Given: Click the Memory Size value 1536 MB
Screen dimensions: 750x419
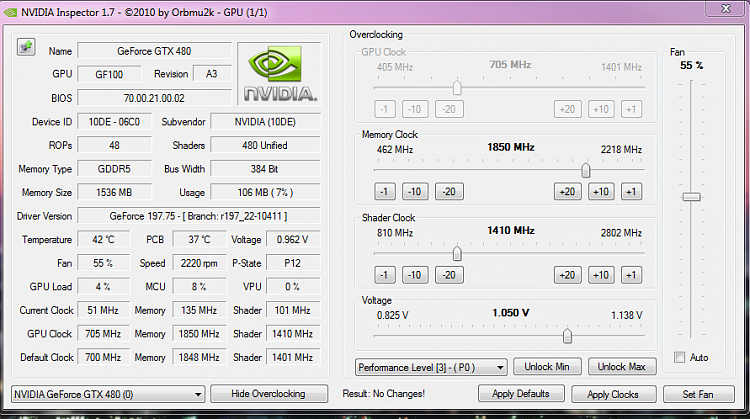Looking at the screenshot, I should pos(114,192).
